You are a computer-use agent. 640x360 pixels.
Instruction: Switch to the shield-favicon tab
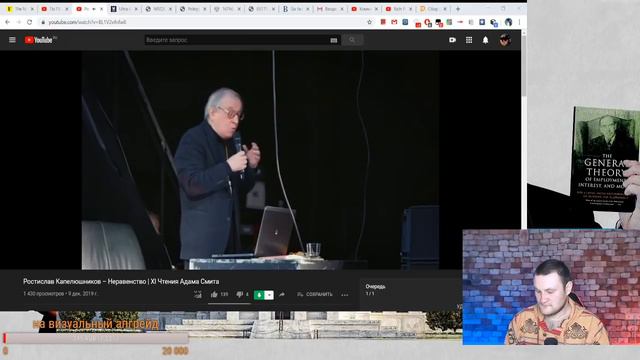click(227, 9)
